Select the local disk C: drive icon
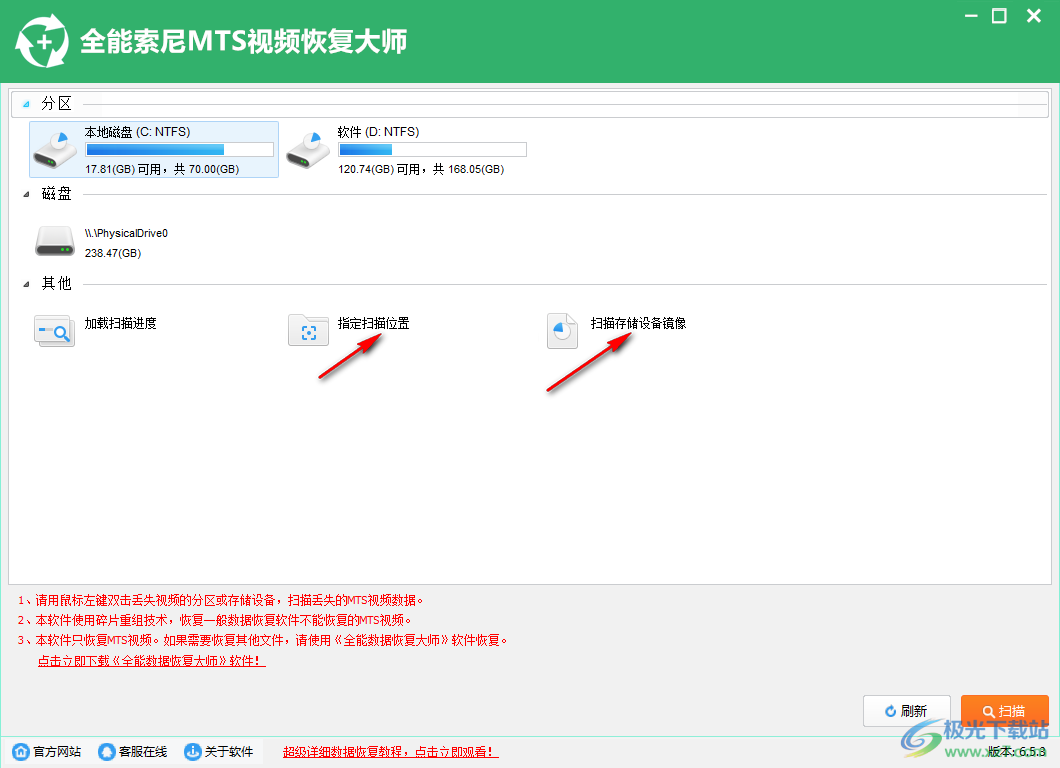This screenshot has height=768, width=1060. pyautogui.click(x=55, y=150)
